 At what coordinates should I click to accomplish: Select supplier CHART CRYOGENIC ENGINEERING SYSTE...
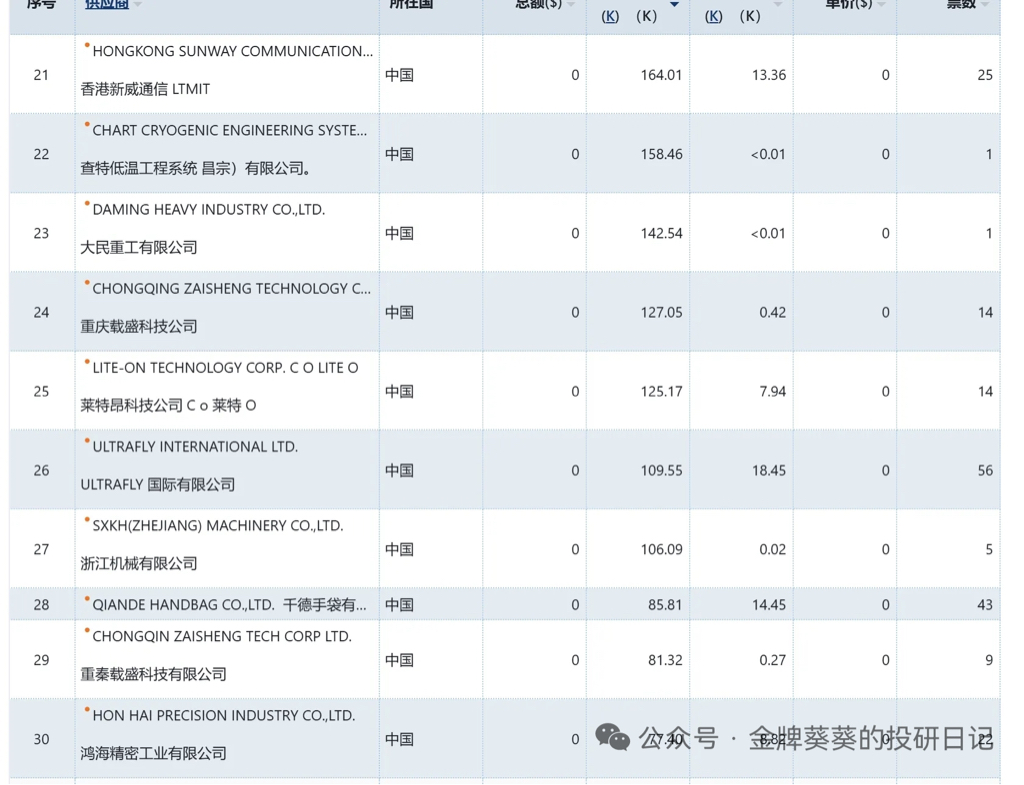[230, 130]
